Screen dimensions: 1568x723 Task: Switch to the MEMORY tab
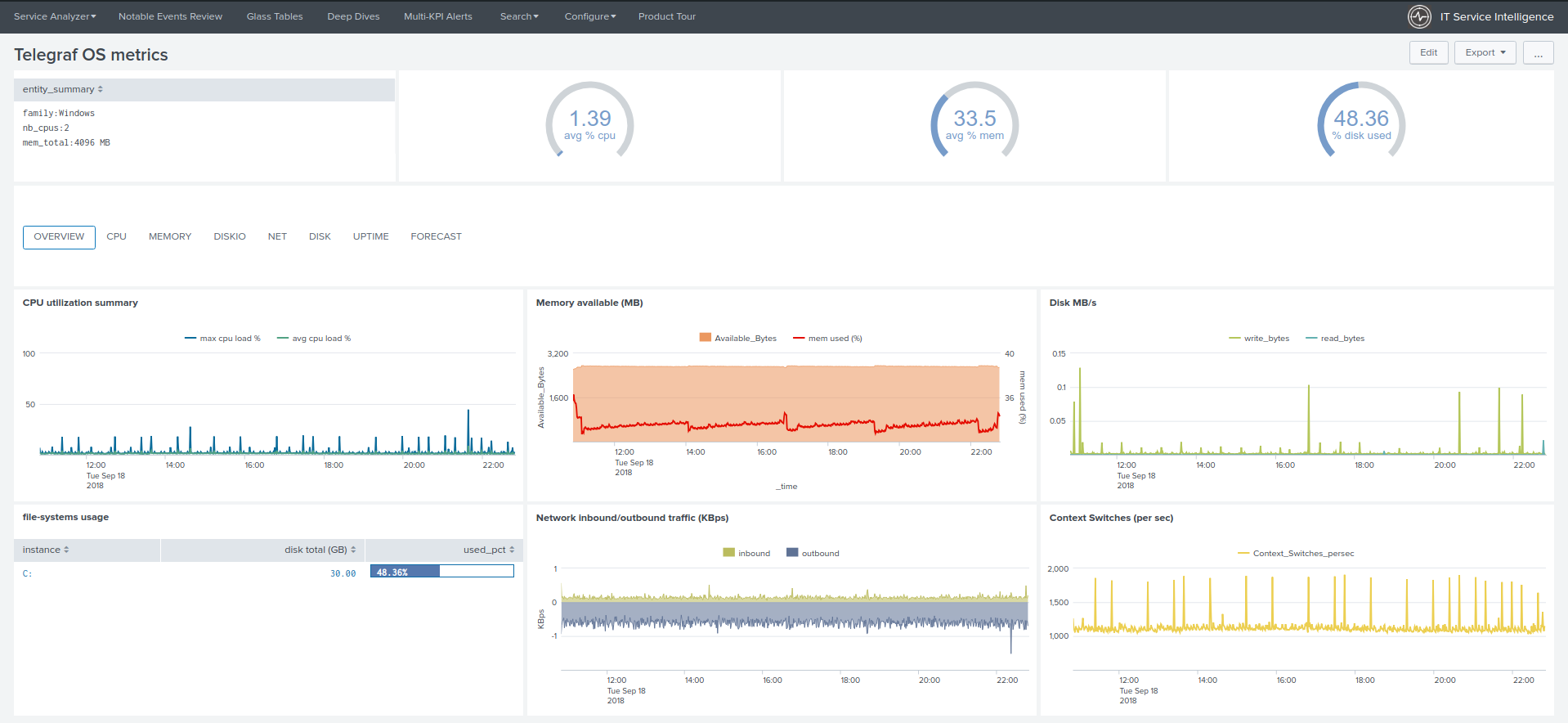(170, 237)
